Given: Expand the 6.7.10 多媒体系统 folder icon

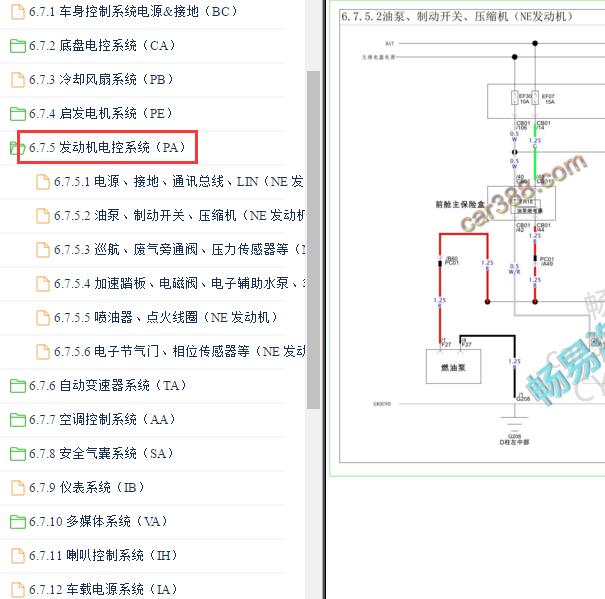Looking at the screenshot, I should 17,521.
